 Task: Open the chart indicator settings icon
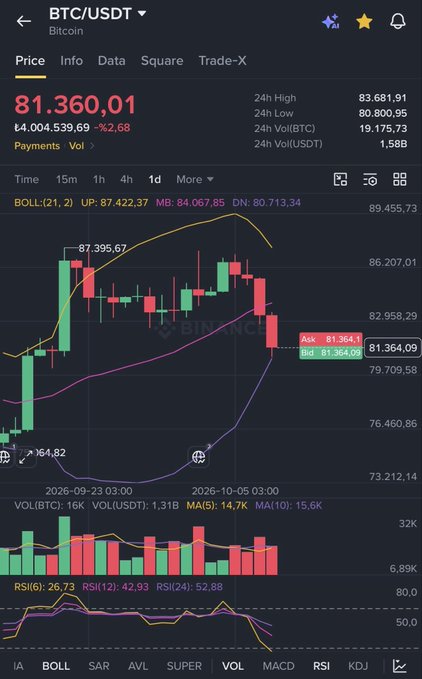[x=370, y=179]
